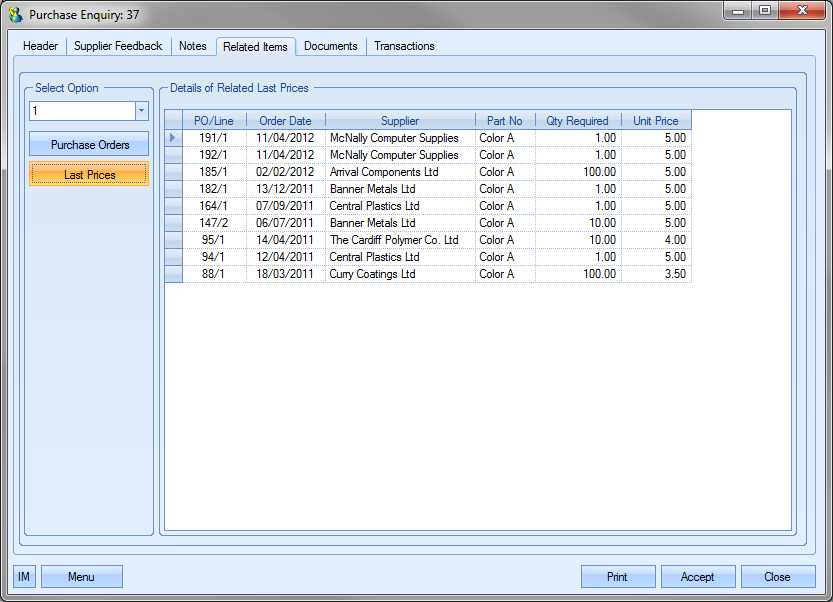This screenshot has width=833, height=602.
Task: Click the Print button
Action: 618,577
